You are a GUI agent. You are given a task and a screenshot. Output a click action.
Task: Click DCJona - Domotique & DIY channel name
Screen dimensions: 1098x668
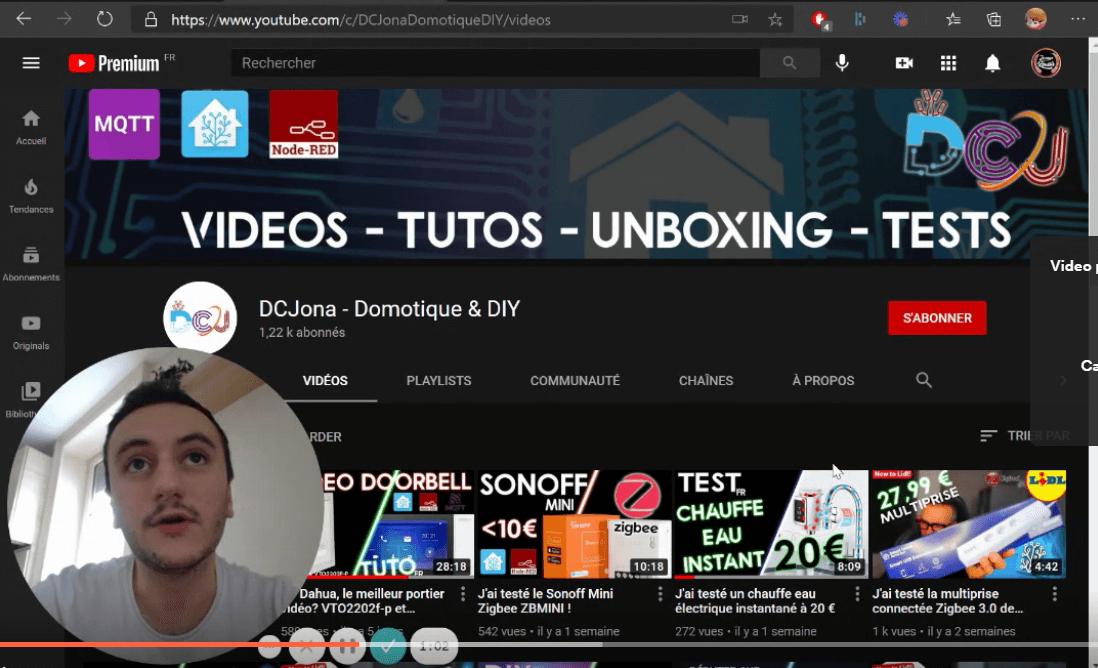tap(389, 309)
